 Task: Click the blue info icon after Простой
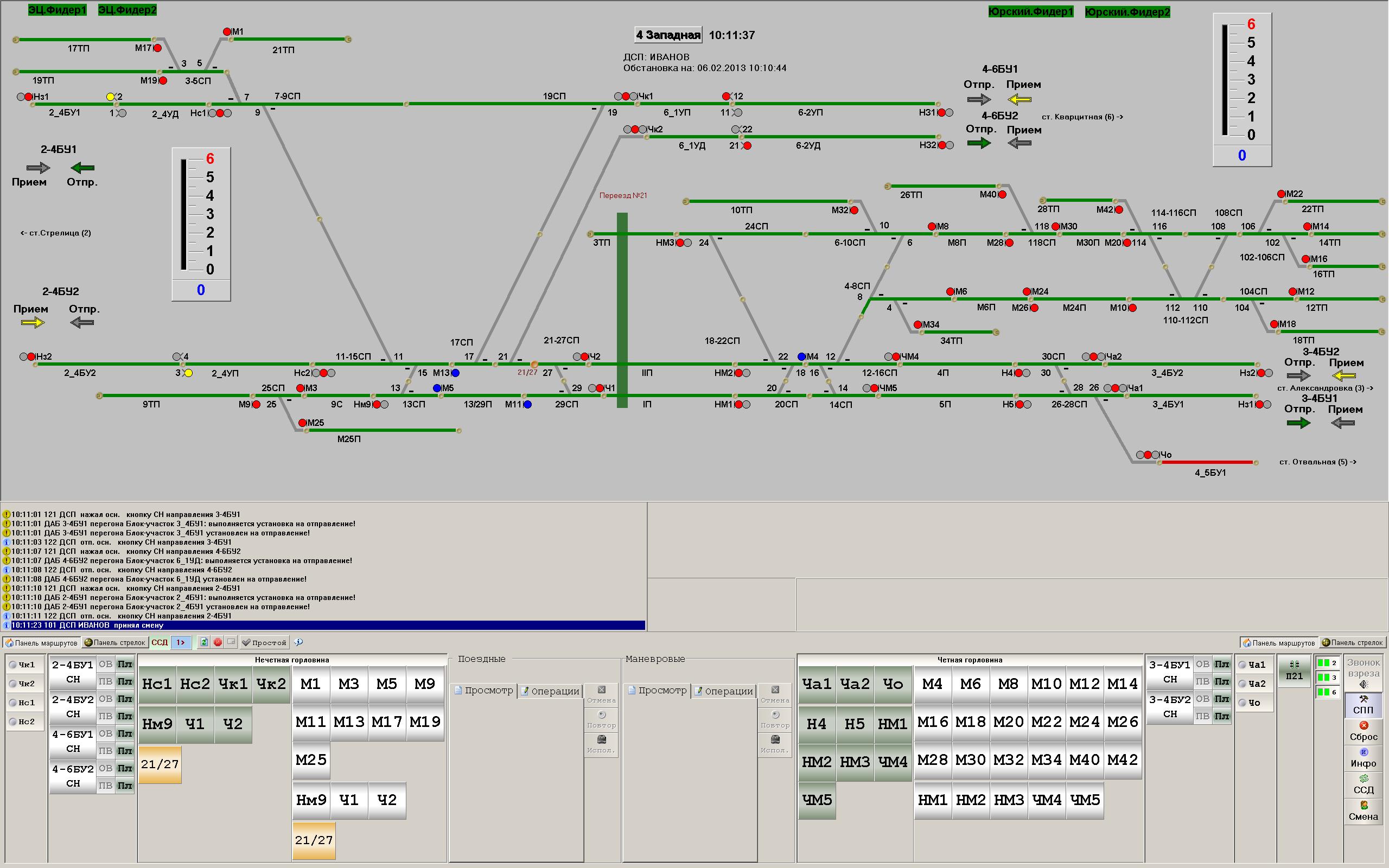click(298, 642)
